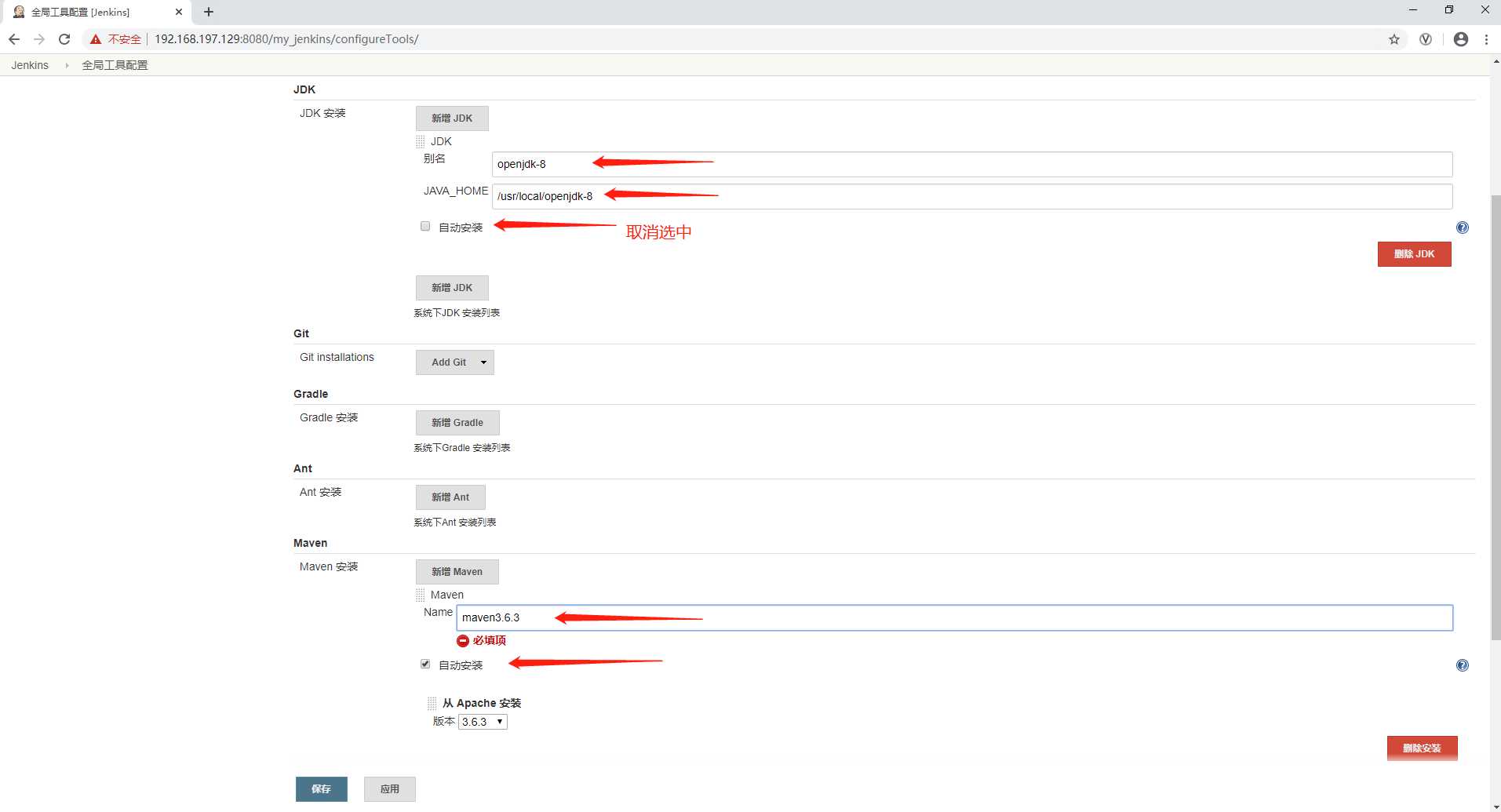Click the browser address bar URL

(286, 39)
